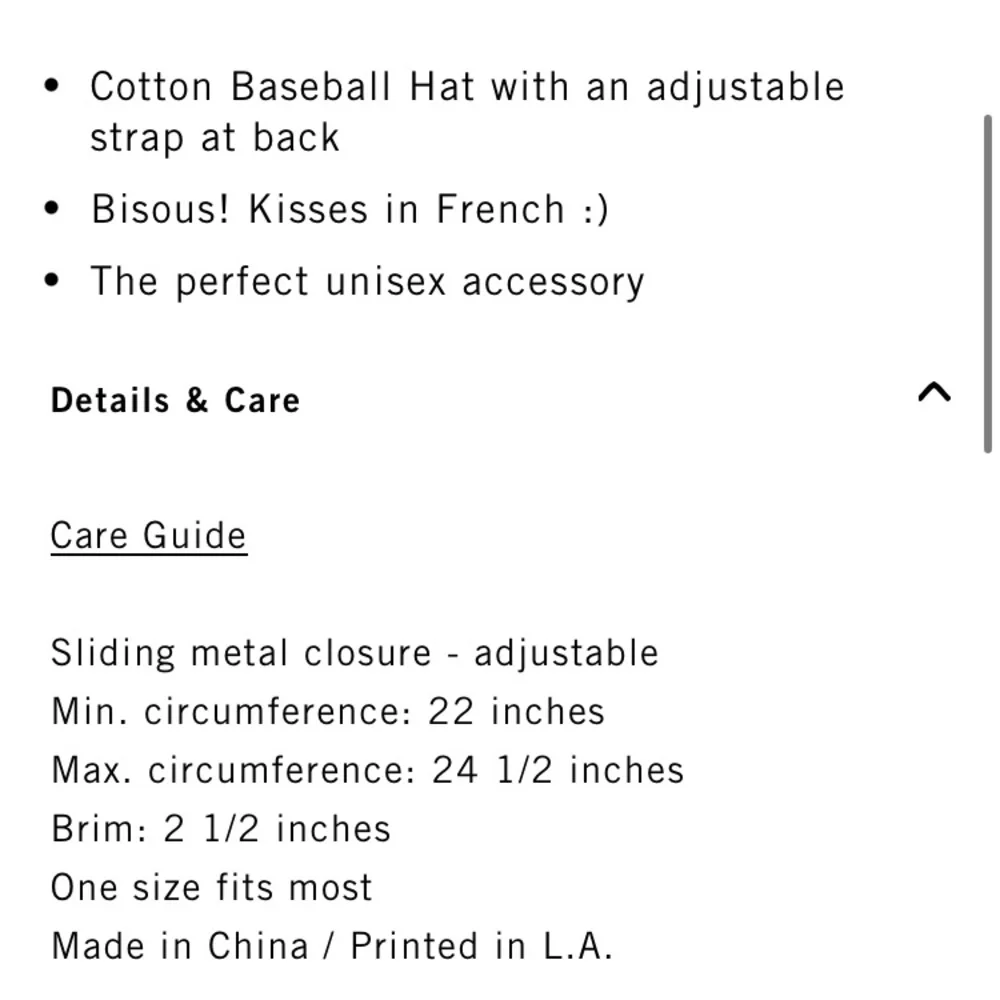Screen dimensions: 1000x1000
Task: Select the Brim measurement text
Action: point(220,828)
